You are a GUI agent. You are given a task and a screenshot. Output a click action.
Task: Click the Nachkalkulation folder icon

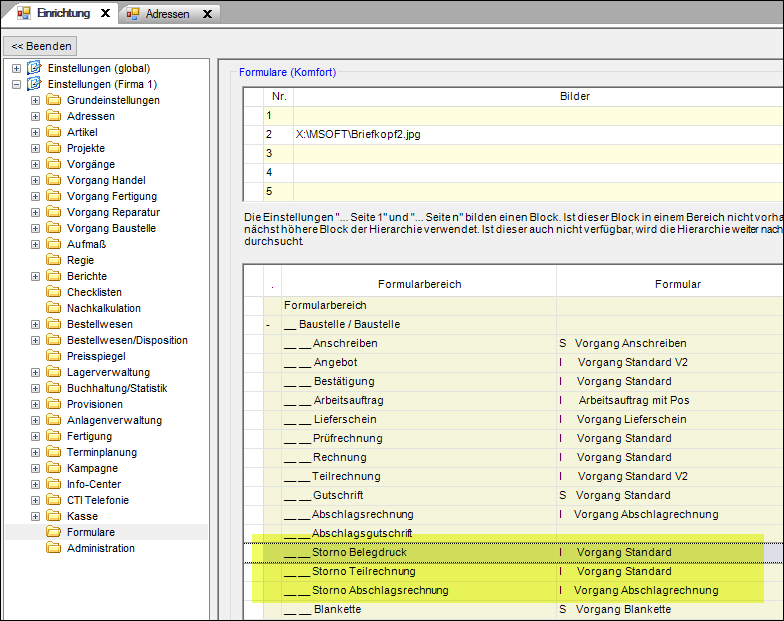[53, 308]
